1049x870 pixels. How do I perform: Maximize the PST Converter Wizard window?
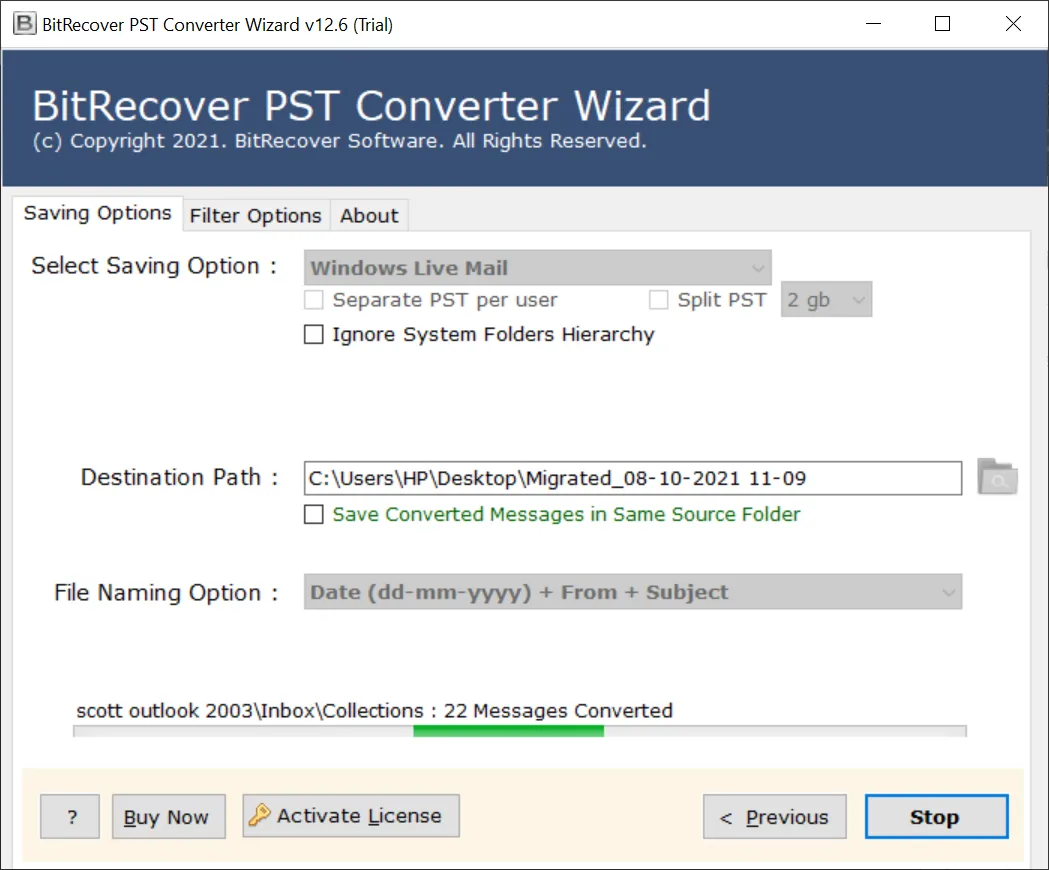click(942, 24)
